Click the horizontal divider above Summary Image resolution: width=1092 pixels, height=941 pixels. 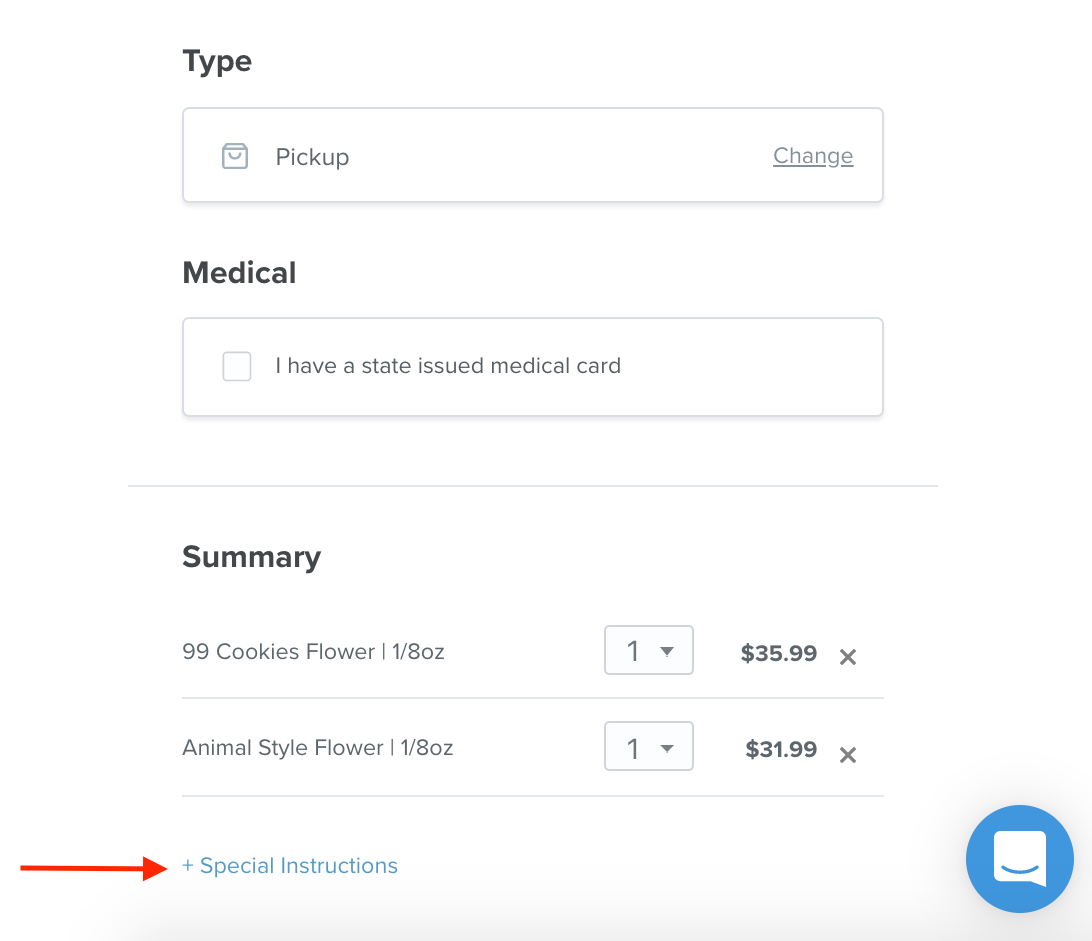tap(532, 486)
